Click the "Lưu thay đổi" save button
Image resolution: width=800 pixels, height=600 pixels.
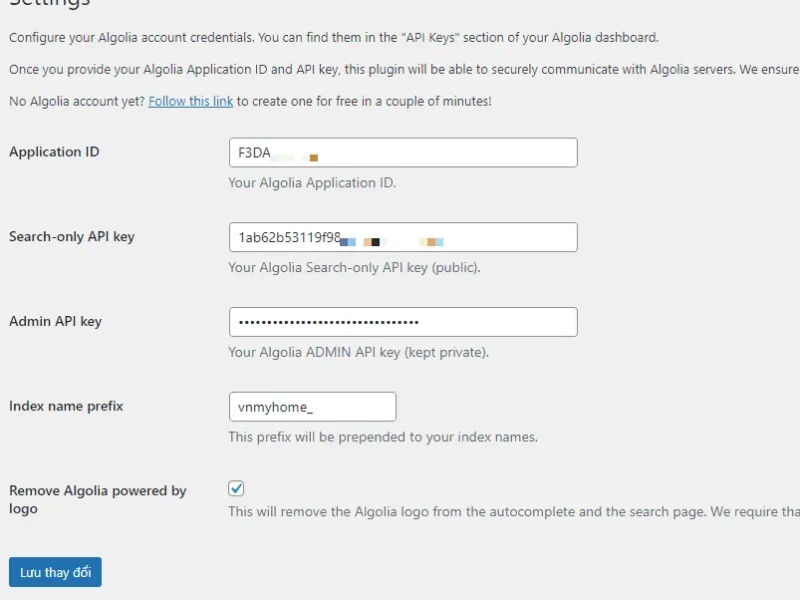(x=54, y=572)
